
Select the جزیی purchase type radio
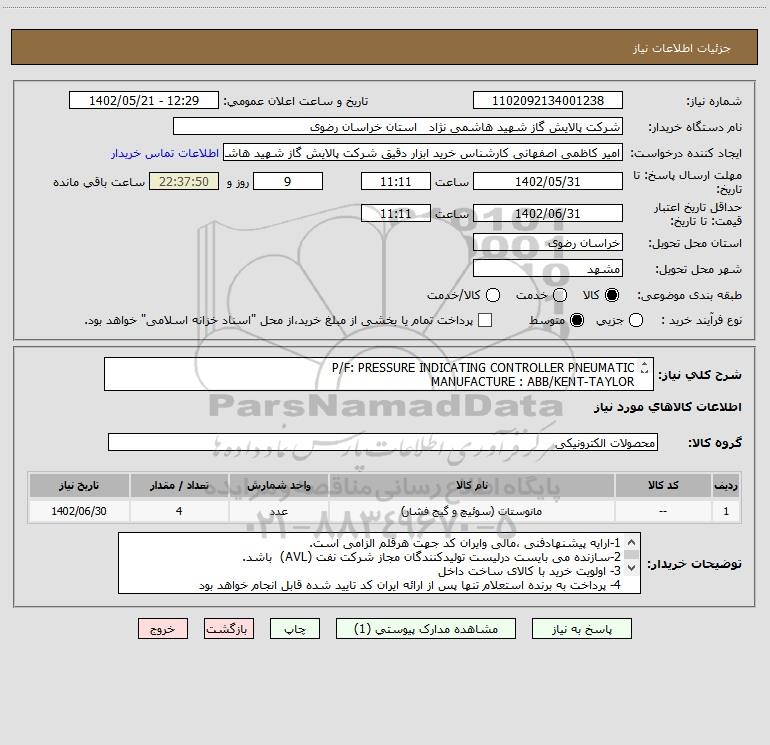pyautogui.click(x=636, y=320)
